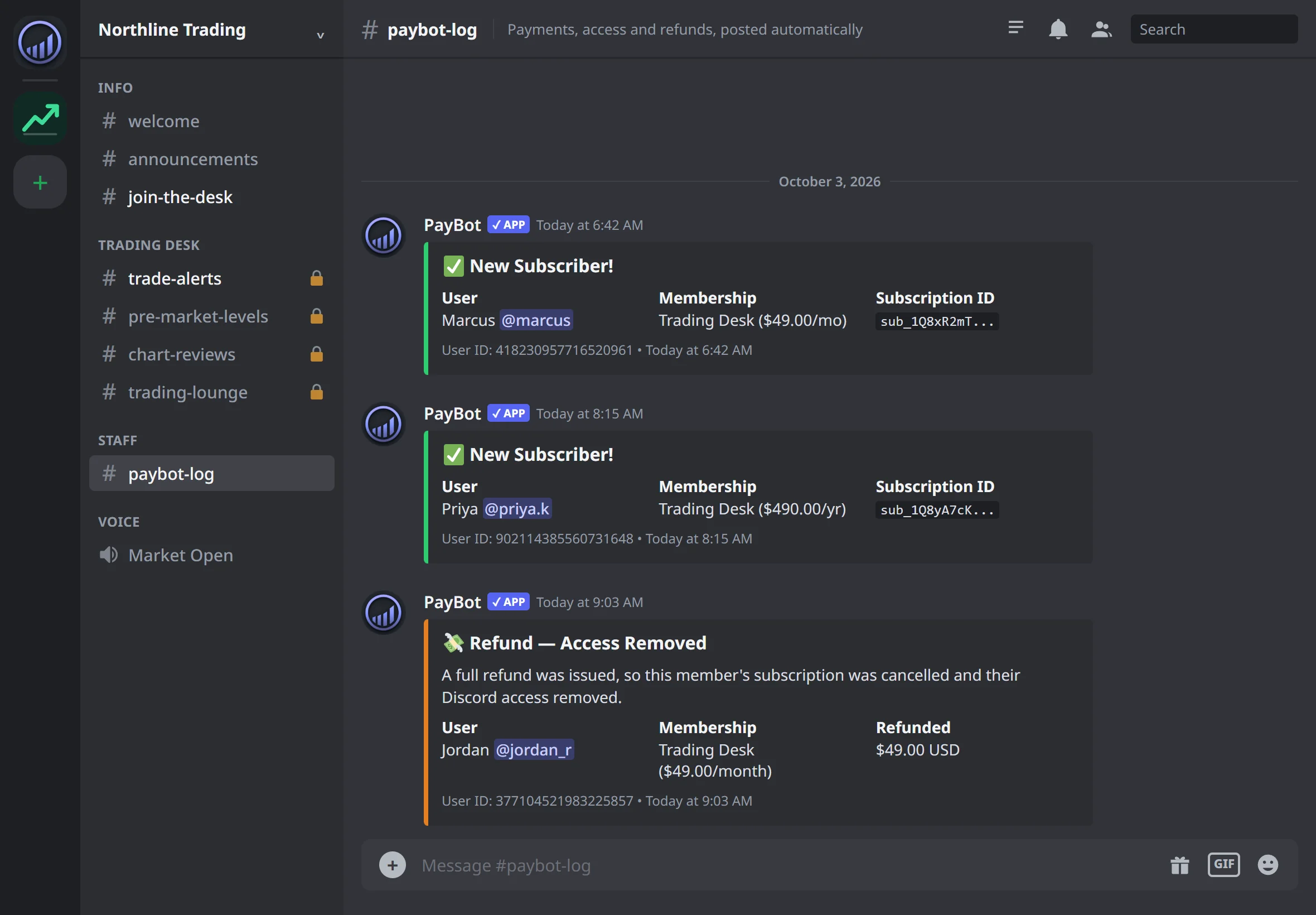Click the refunded amount $49.00 USD
The image size is (1316, 915).
point(917,750)
